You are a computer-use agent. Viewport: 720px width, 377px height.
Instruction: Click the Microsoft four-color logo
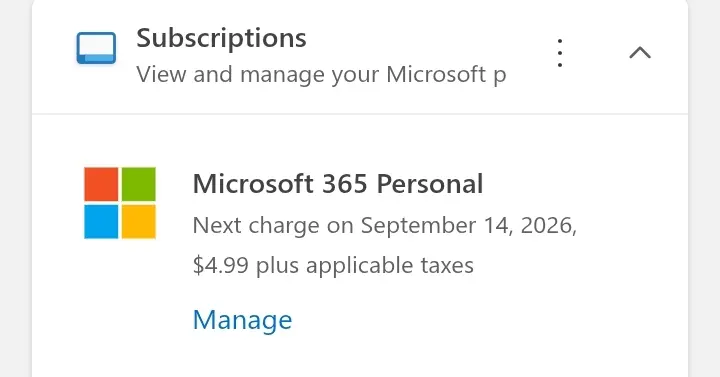coord(120,203)
